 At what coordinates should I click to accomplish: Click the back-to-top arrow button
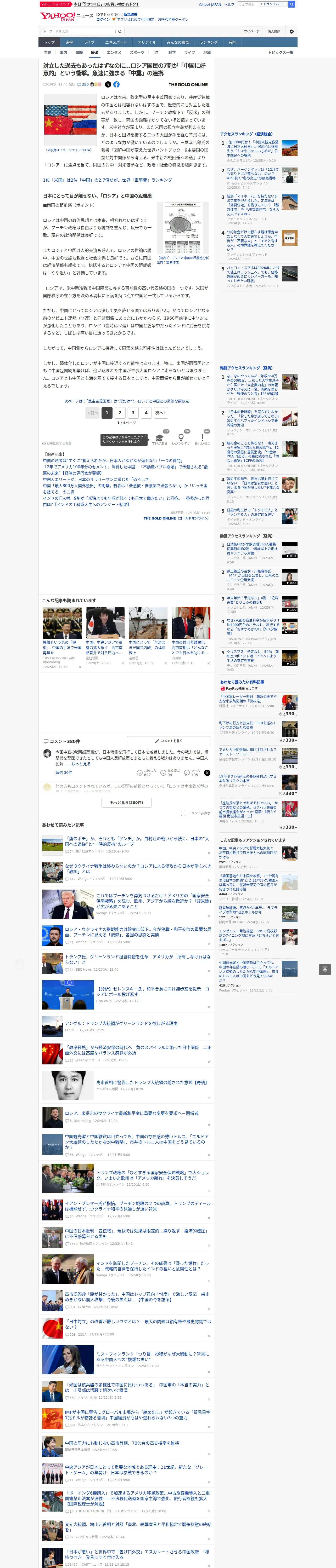pyautogui.click(x=325, y=969)
